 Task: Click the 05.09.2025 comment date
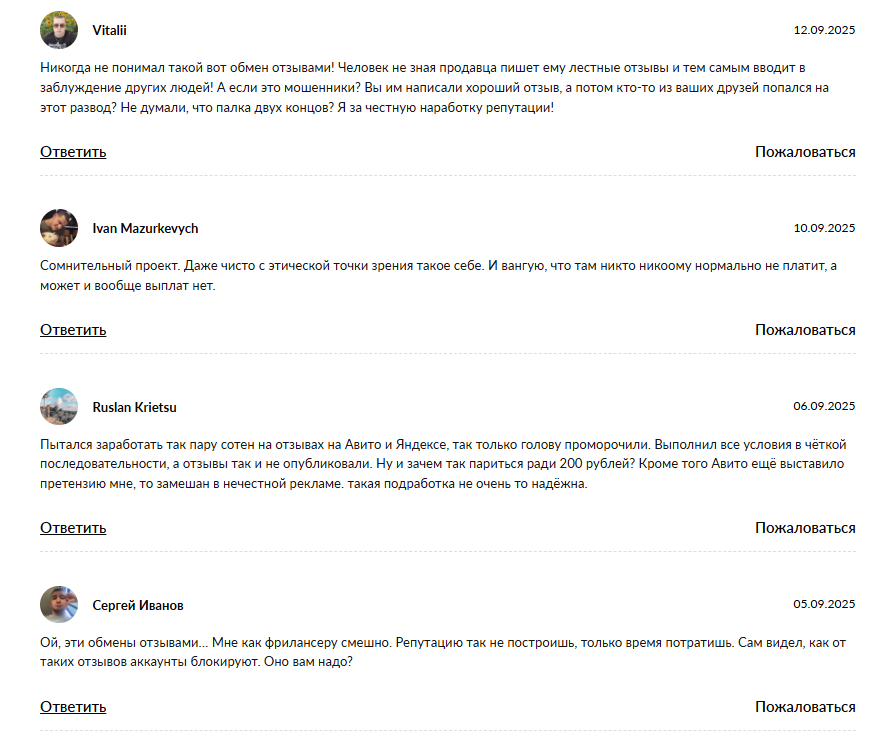[x=824, y=604]
